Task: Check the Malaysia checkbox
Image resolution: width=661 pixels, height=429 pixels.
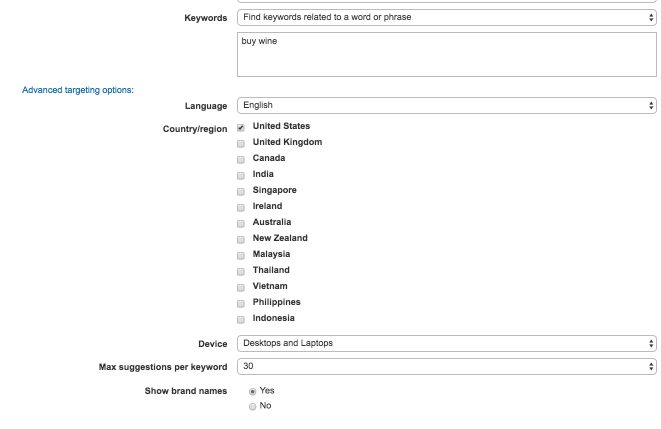Action: point(241,255)
